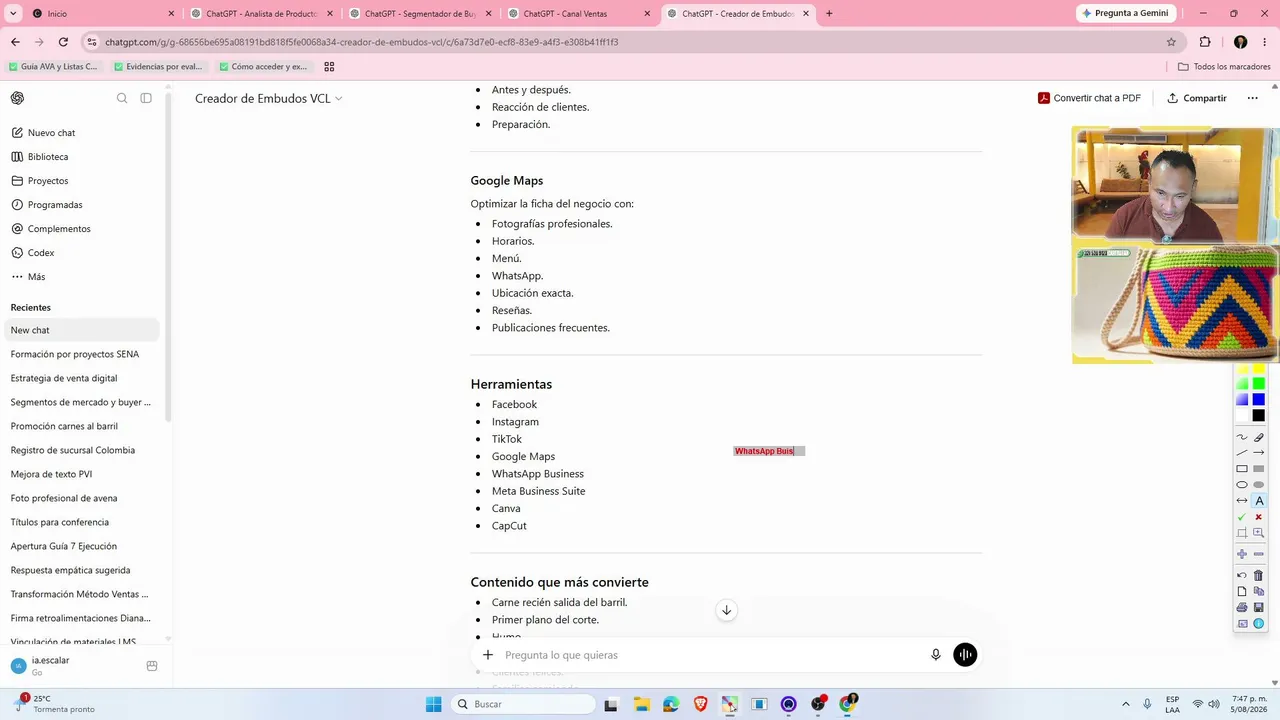
Task: Click the microphone dictation icon
Action: click(x=936, y=655)
